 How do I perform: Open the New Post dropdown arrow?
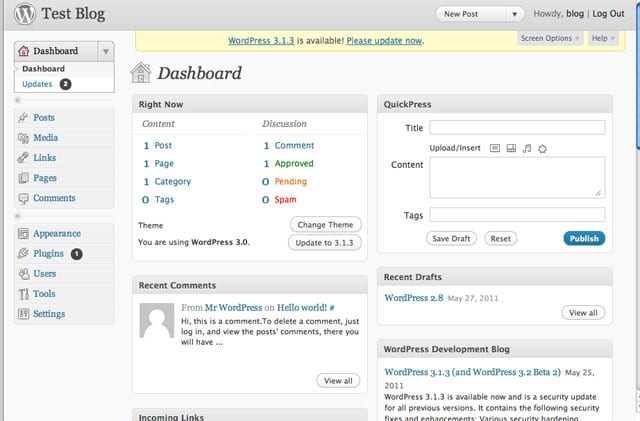515,14
